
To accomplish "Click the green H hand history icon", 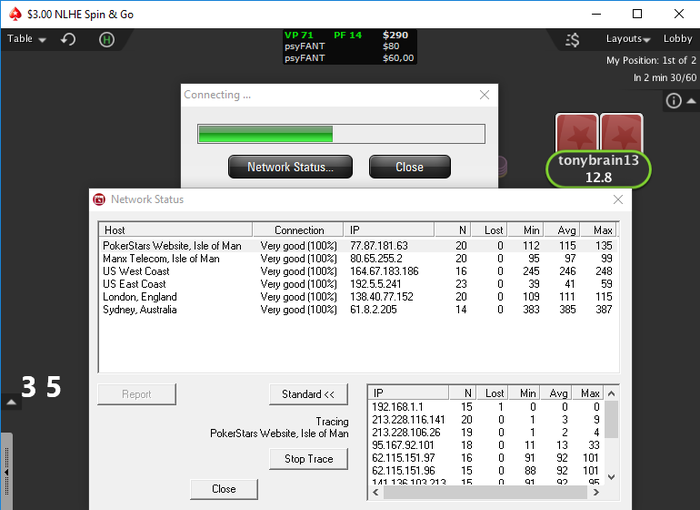I will click(107, 40).
